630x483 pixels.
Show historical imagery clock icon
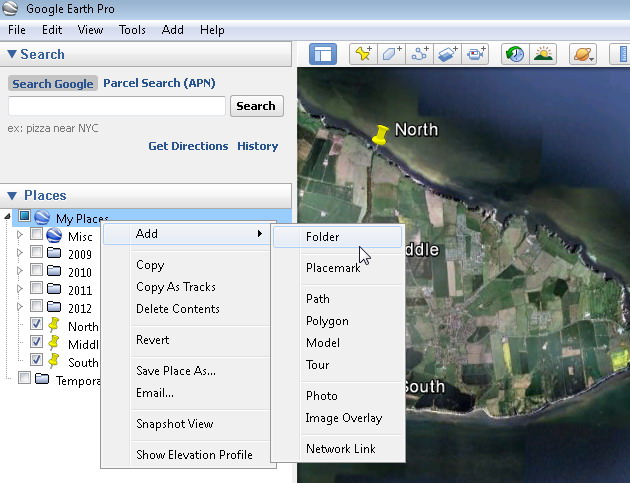(515, 54)
